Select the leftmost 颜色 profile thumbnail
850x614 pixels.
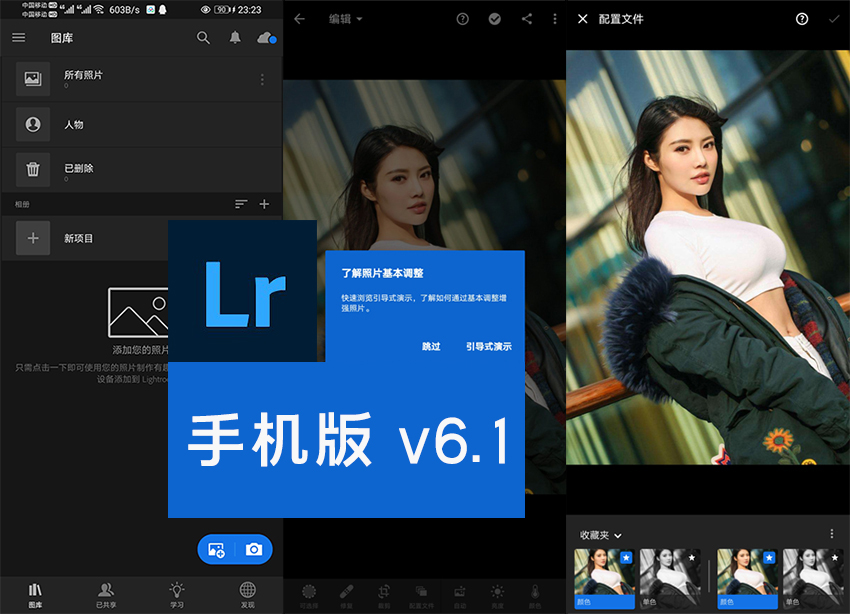point(604,578)
